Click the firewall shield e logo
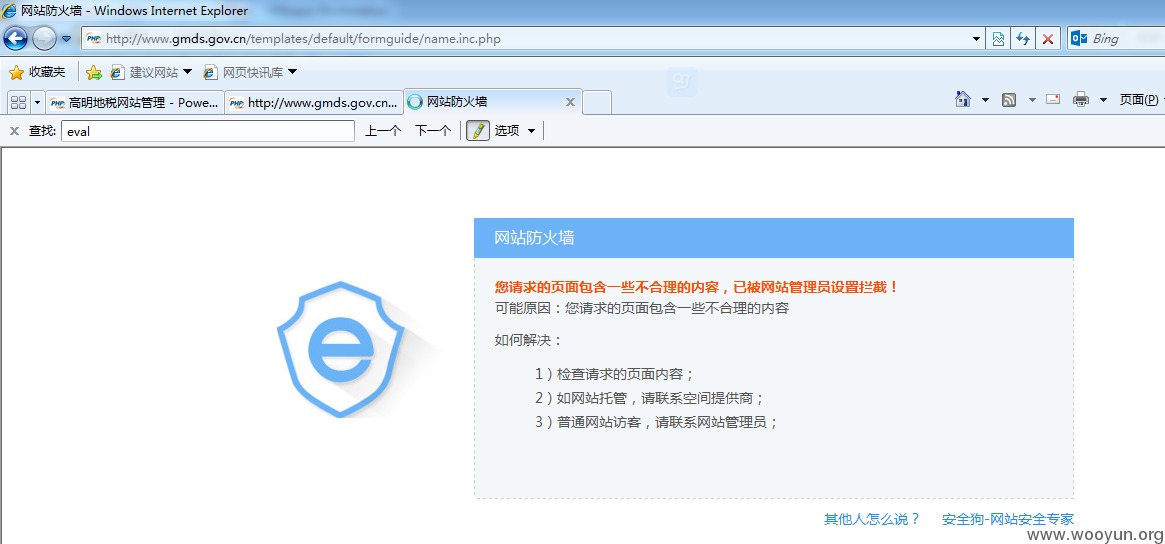 point(341,349)
